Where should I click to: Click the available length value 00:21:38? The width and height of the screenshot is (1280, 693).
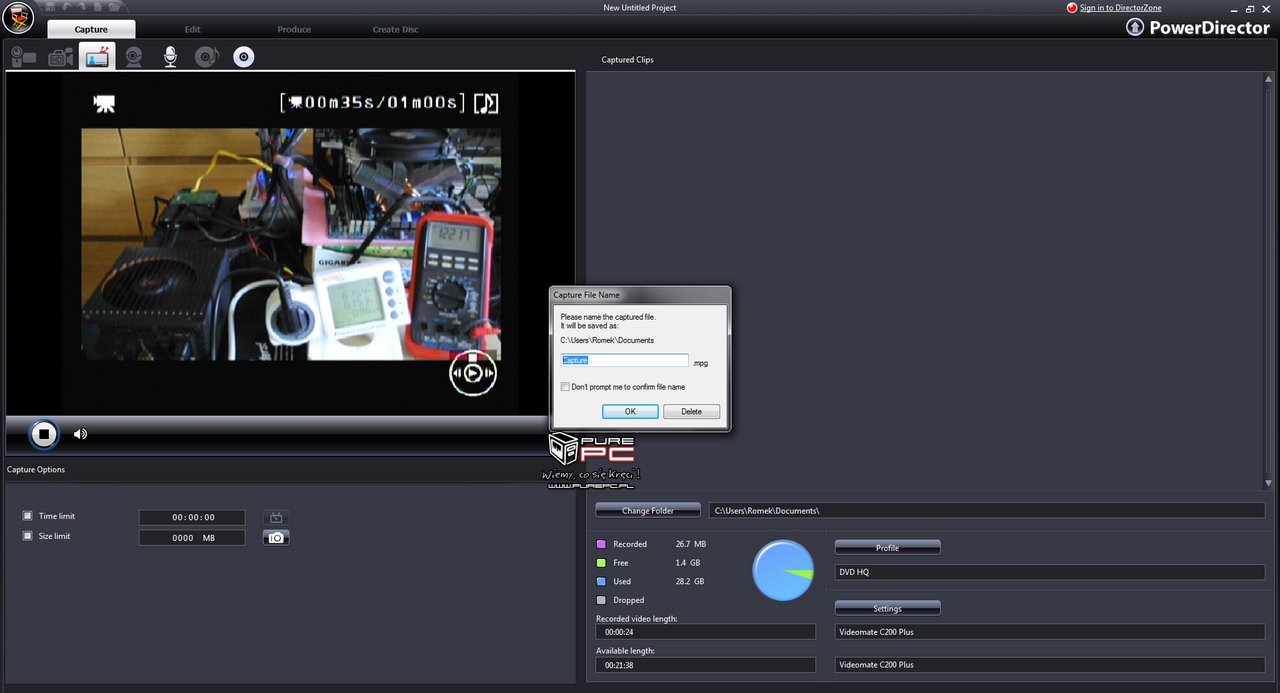pos(706,664)
